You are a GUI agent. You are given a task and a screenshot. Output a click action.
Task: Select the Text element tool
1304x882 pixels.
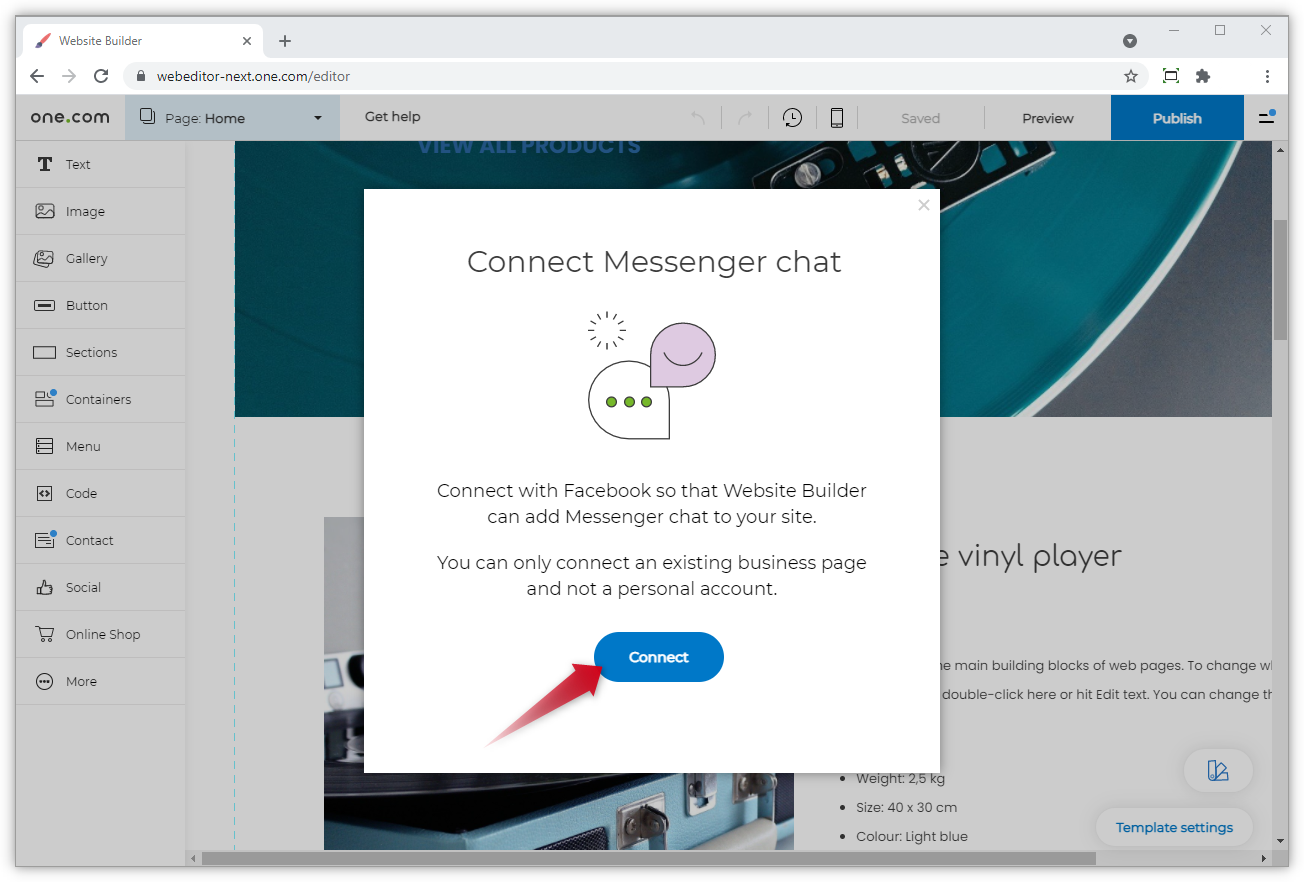pyautogui.click(x=77, y=164)
